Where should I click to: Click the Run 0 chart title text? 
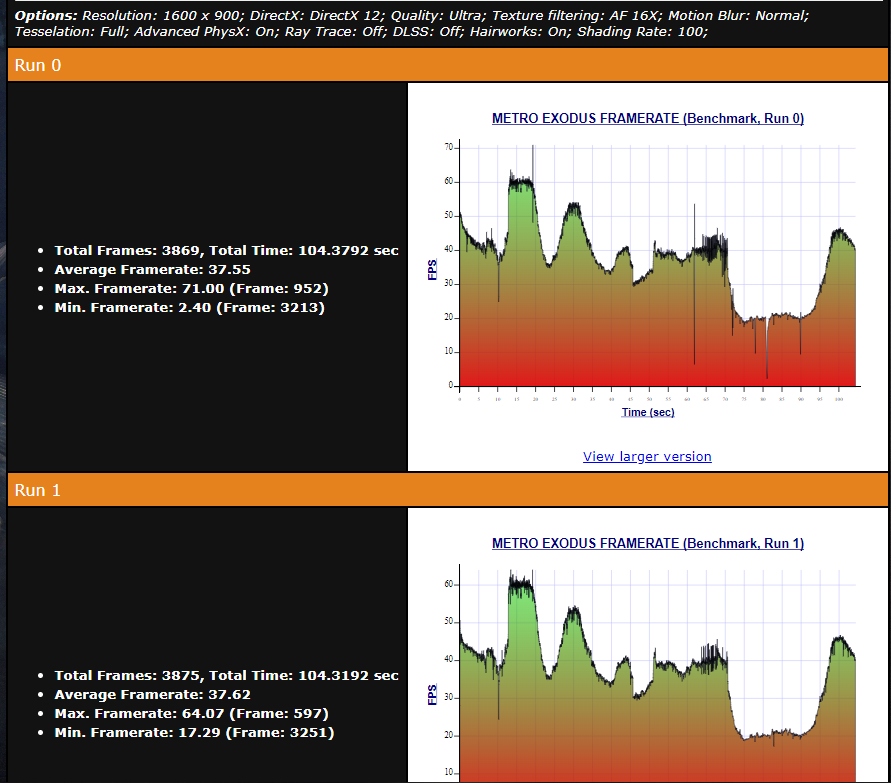648,118
